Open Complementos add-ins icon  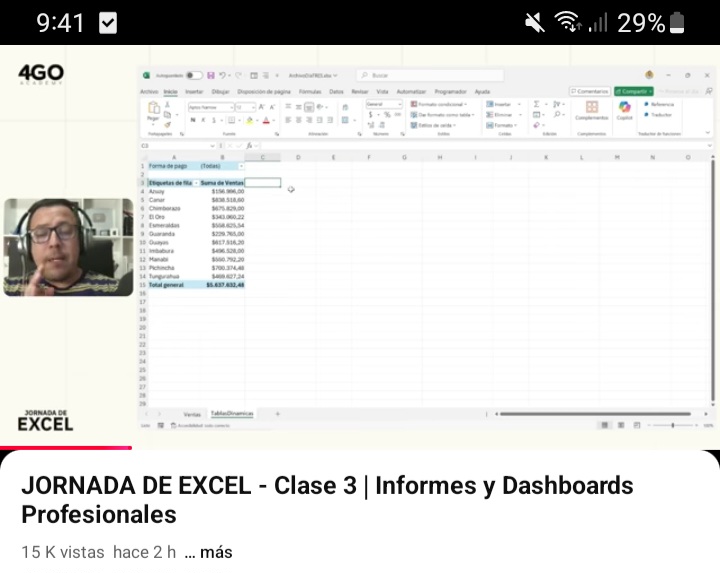click(x=591, y=108)
